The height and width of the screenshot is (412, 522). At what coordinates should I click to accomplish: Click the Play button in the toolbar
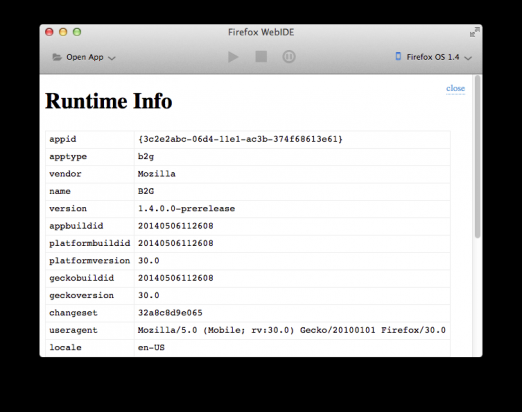[233, 57]
